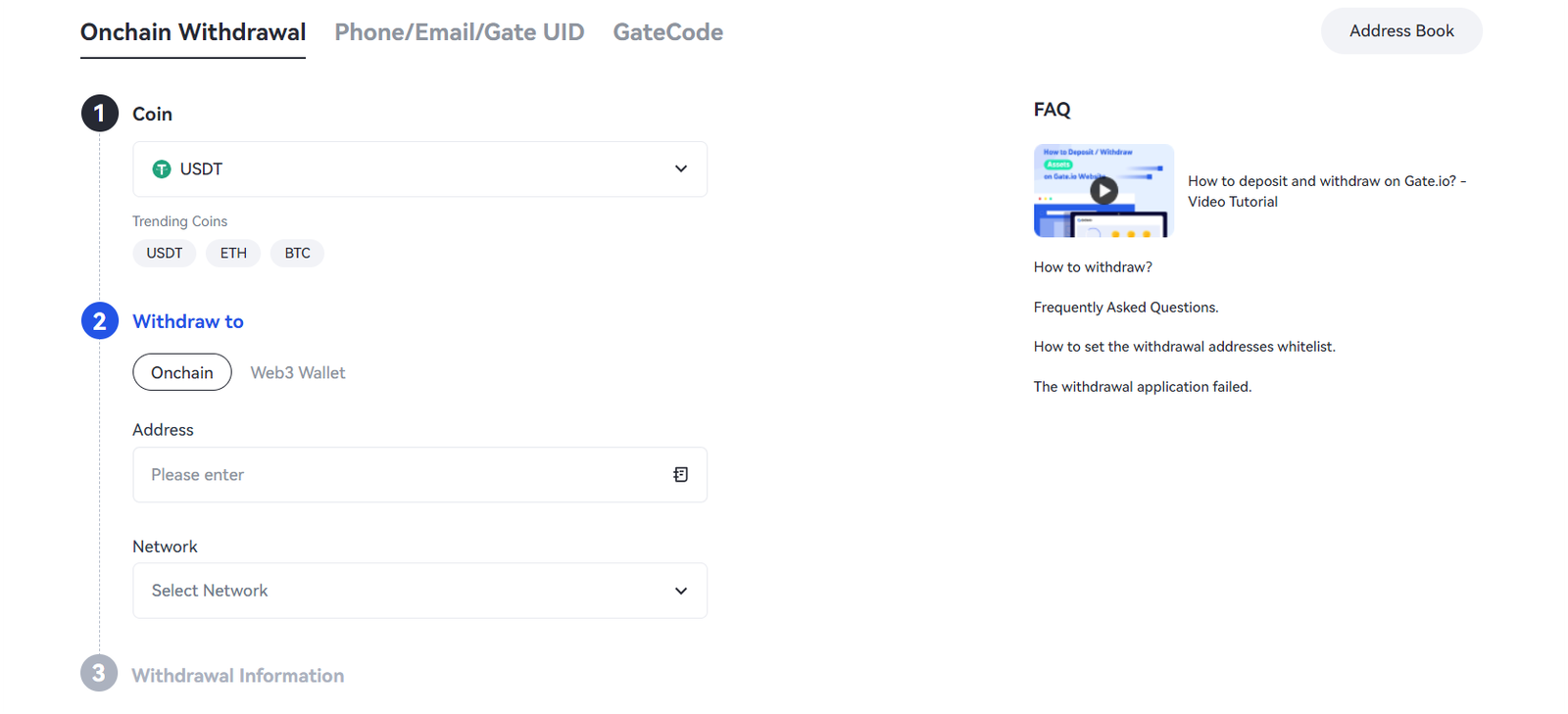Open 'How to withdraw?' FAQ link

(x=1093, y=267)
